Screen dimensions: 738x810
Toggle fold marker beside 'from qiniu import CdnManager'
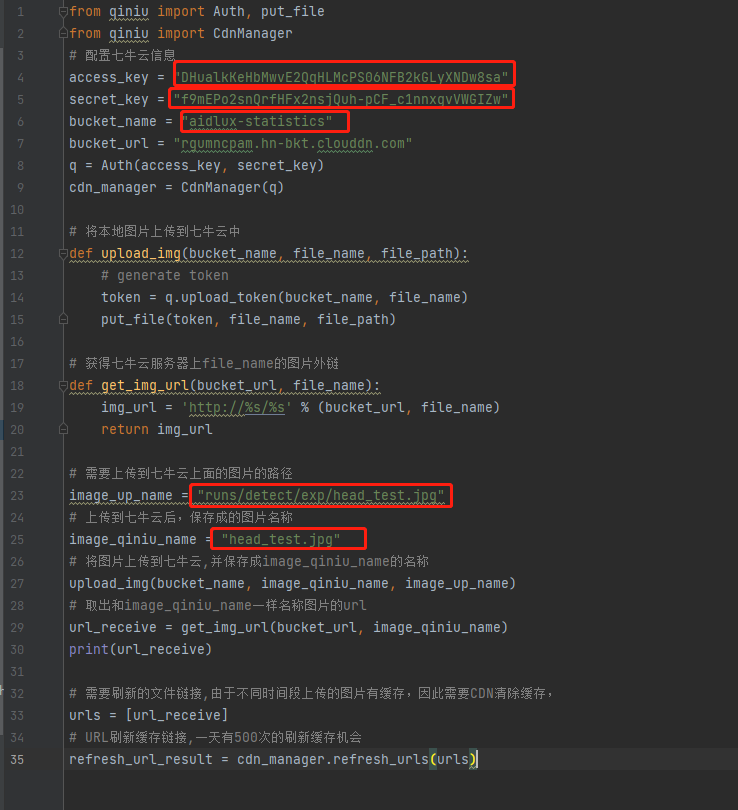coord(63,34)
